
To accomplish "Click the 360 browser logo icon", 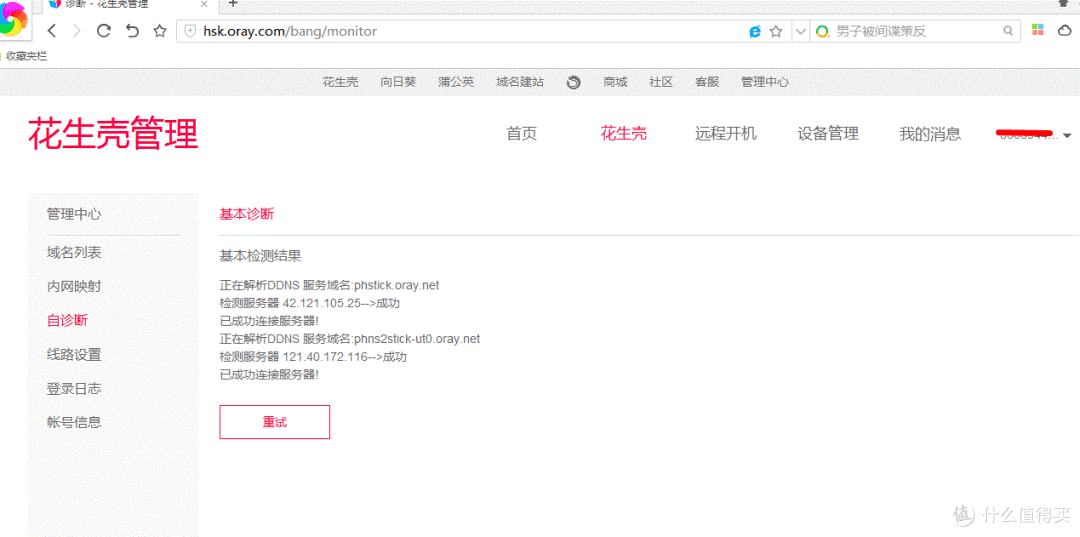I will point(14,19).
